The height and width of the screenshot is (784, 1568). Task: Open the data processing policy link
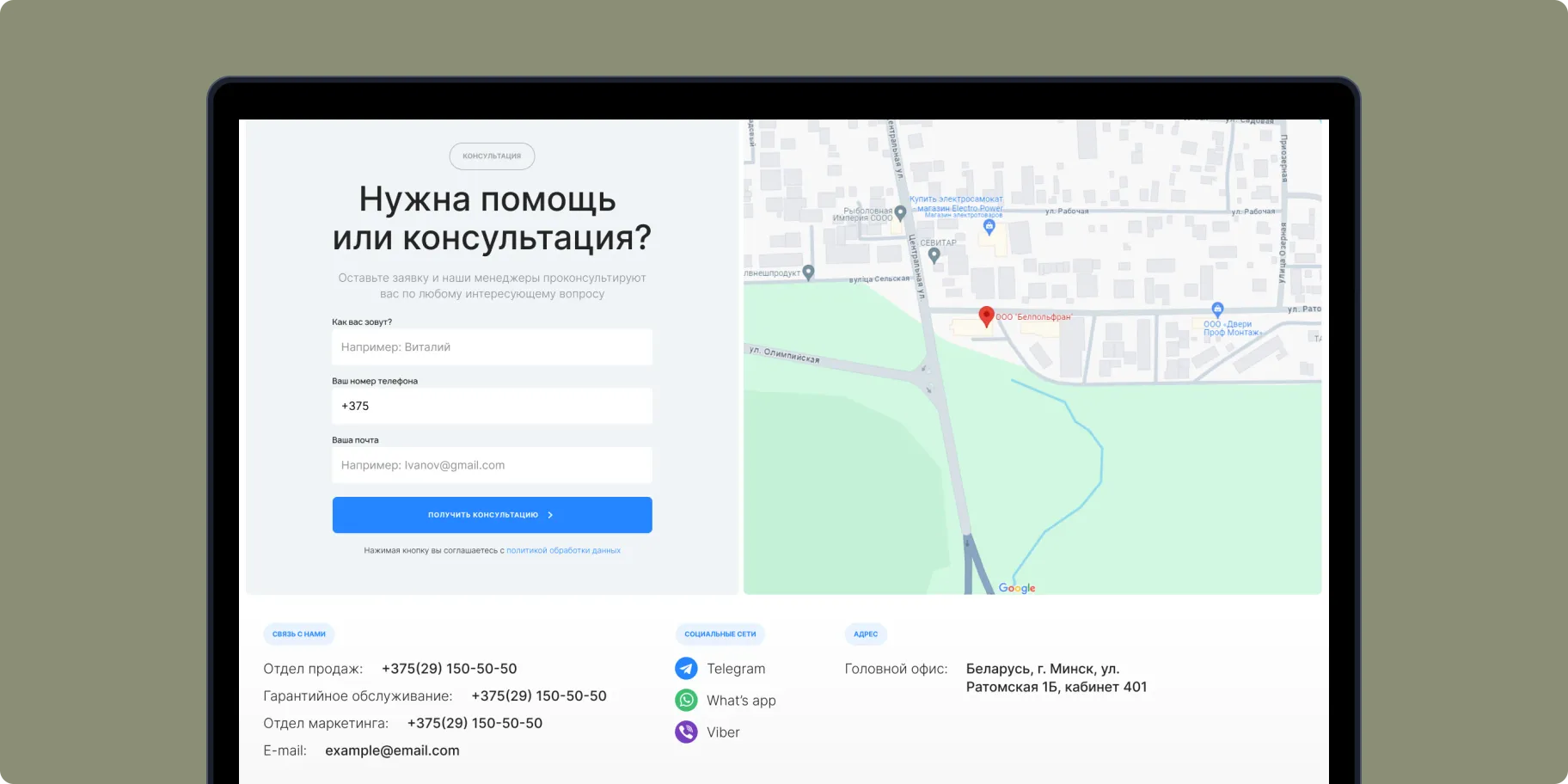(x=563, y=550)
